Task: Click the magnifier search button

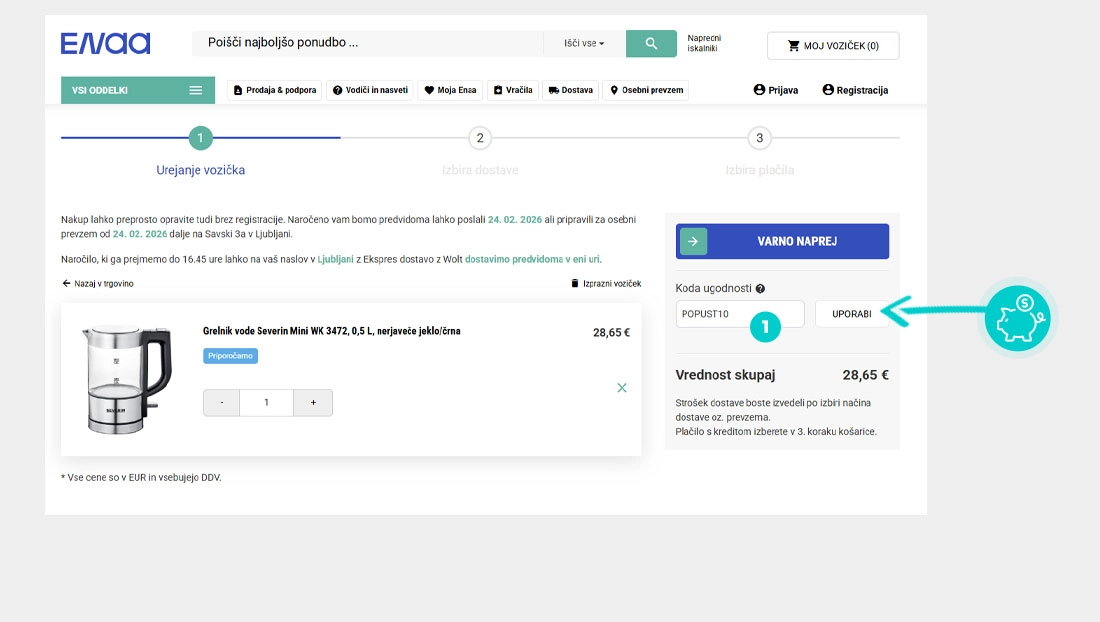Action: (651, 44)
